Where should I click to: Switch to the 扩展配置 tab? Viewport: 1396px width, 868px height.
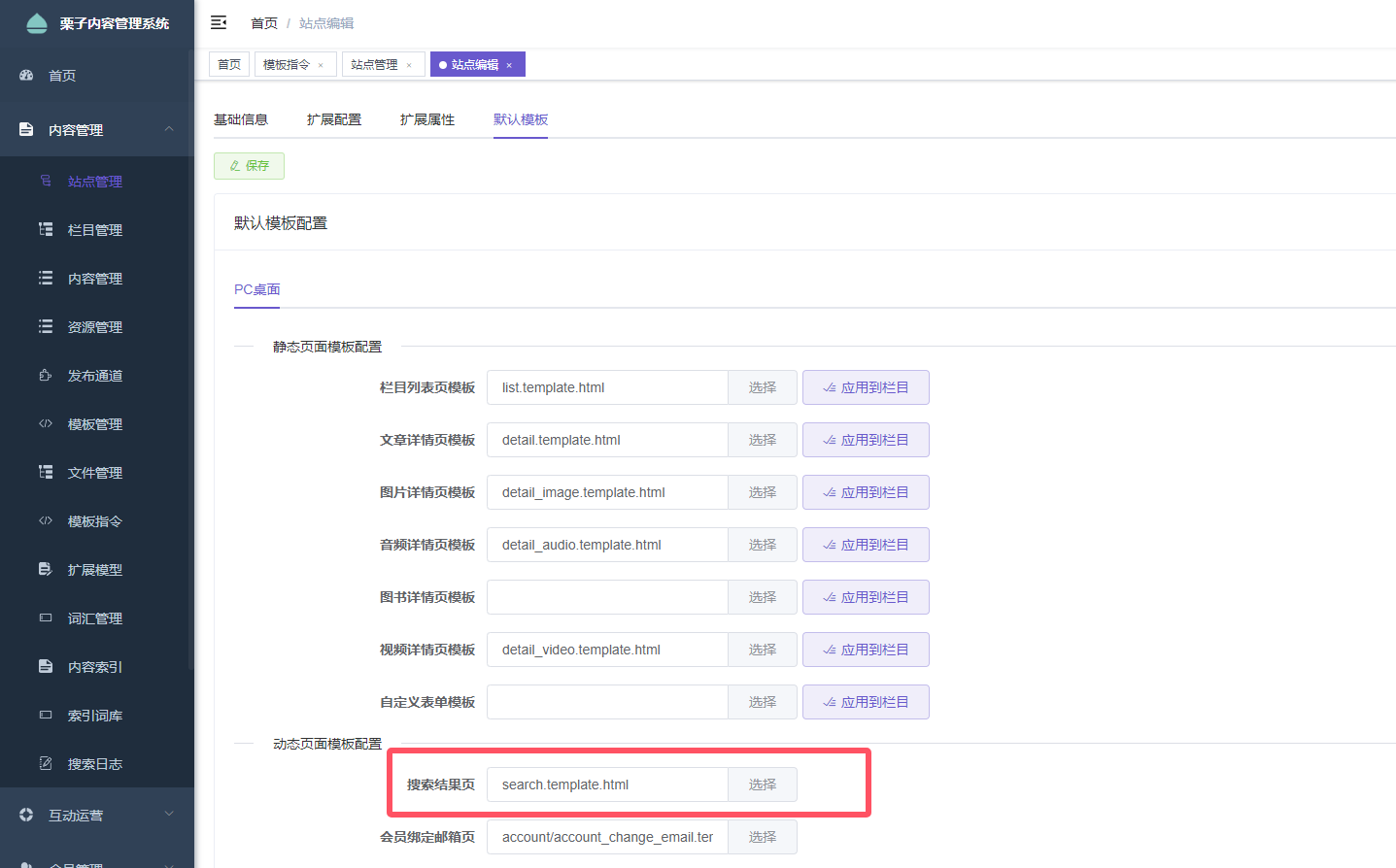(x=333, y=119)
